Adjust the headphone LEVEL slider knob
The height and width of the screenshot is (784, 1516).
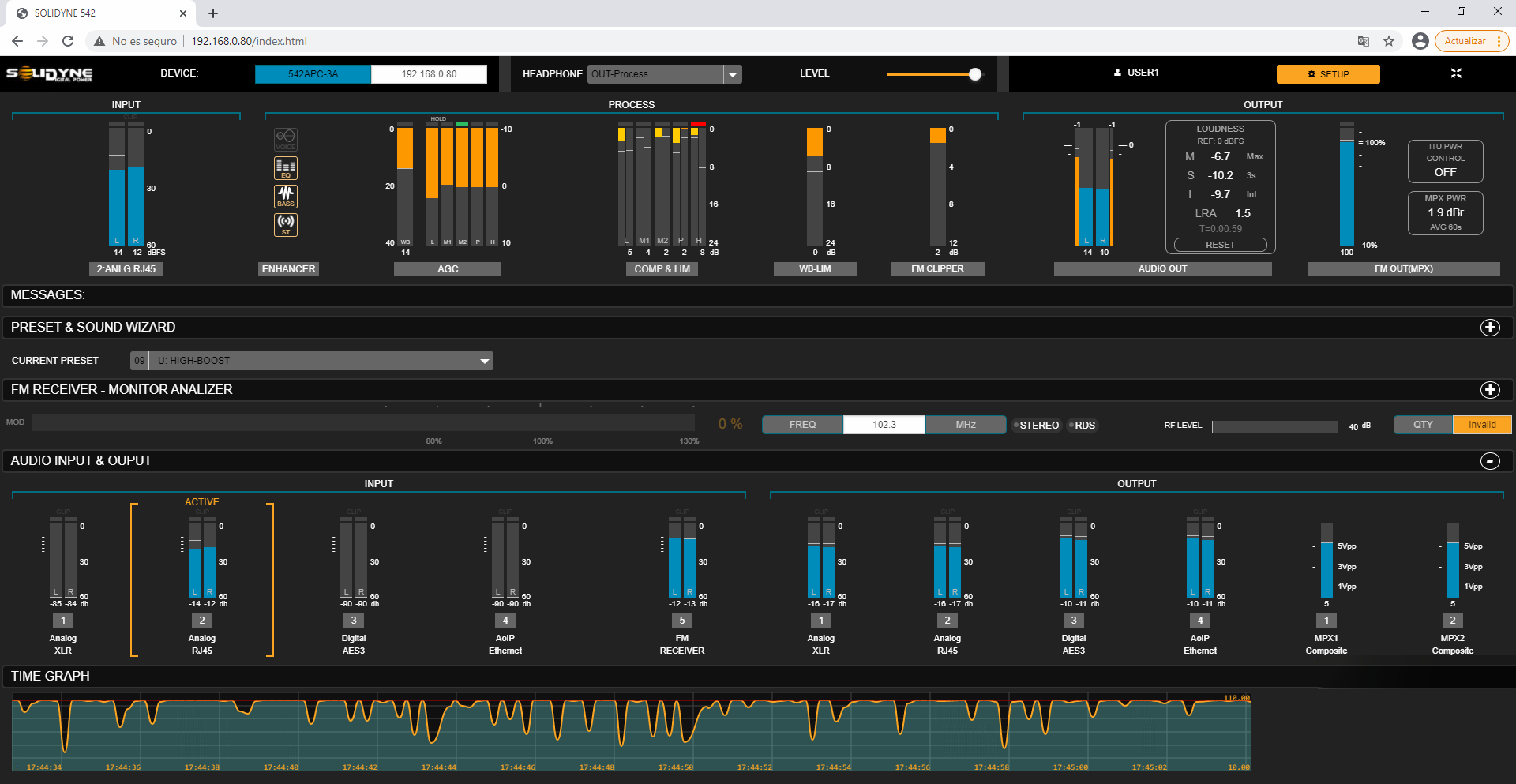[975, 74]
